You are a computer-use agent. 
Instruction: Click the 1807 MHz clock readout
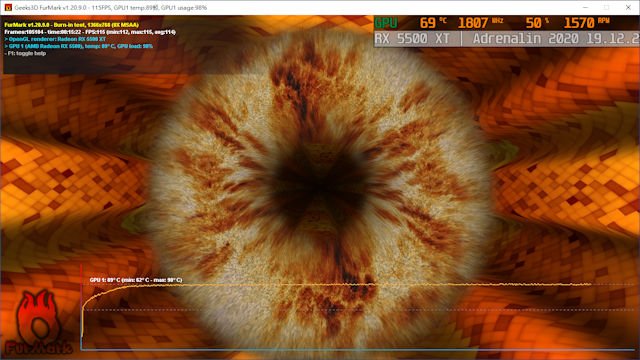click(x=480, y=23)
